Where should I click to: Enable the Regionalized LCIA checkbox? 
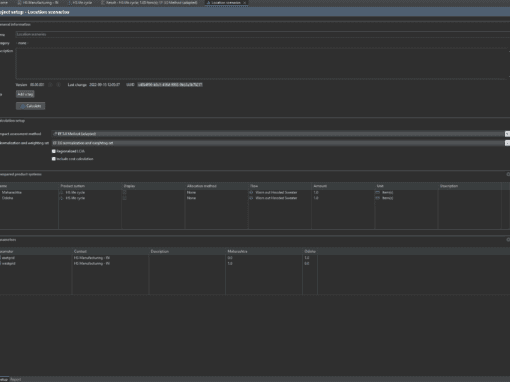point(54,151)
